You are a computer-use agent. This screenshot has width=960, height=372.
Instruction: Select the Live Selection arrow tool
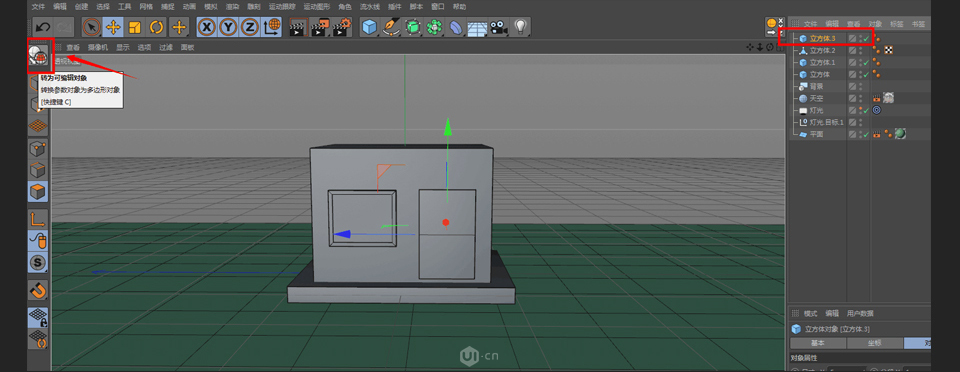[x=92, y=27]
